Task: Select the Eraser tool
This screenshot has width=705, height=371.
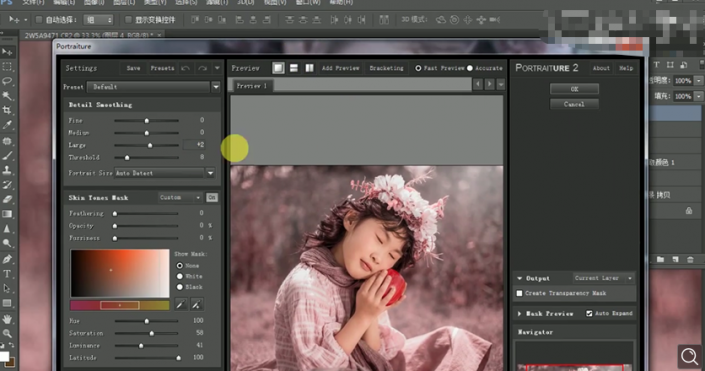Action: point(7,199)
